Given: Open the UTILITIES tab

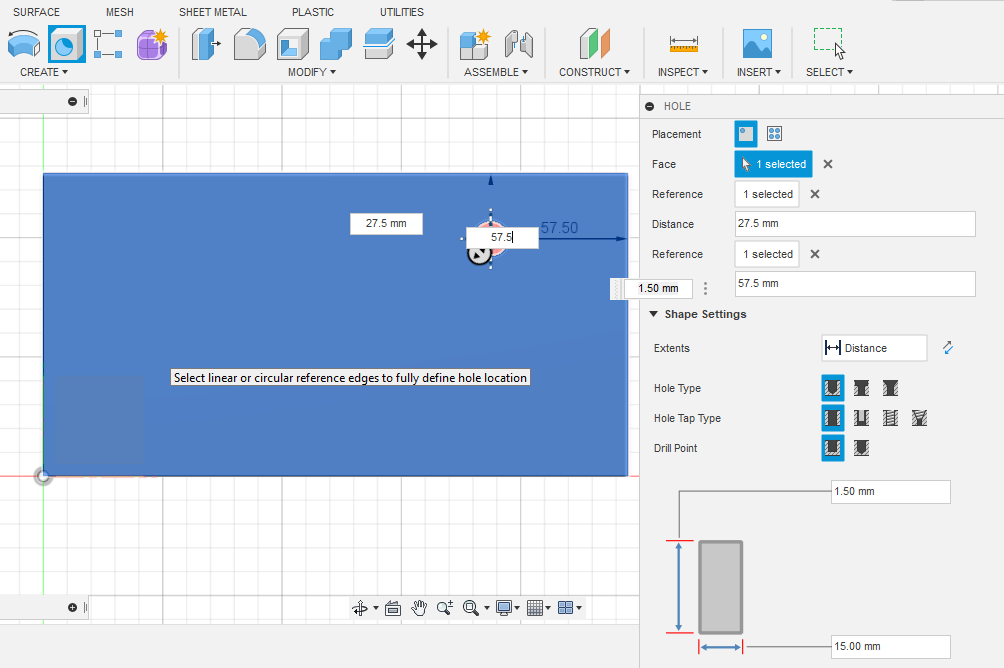Looking at the screenshot, I should pyautogui.click(x=401, y=12).
